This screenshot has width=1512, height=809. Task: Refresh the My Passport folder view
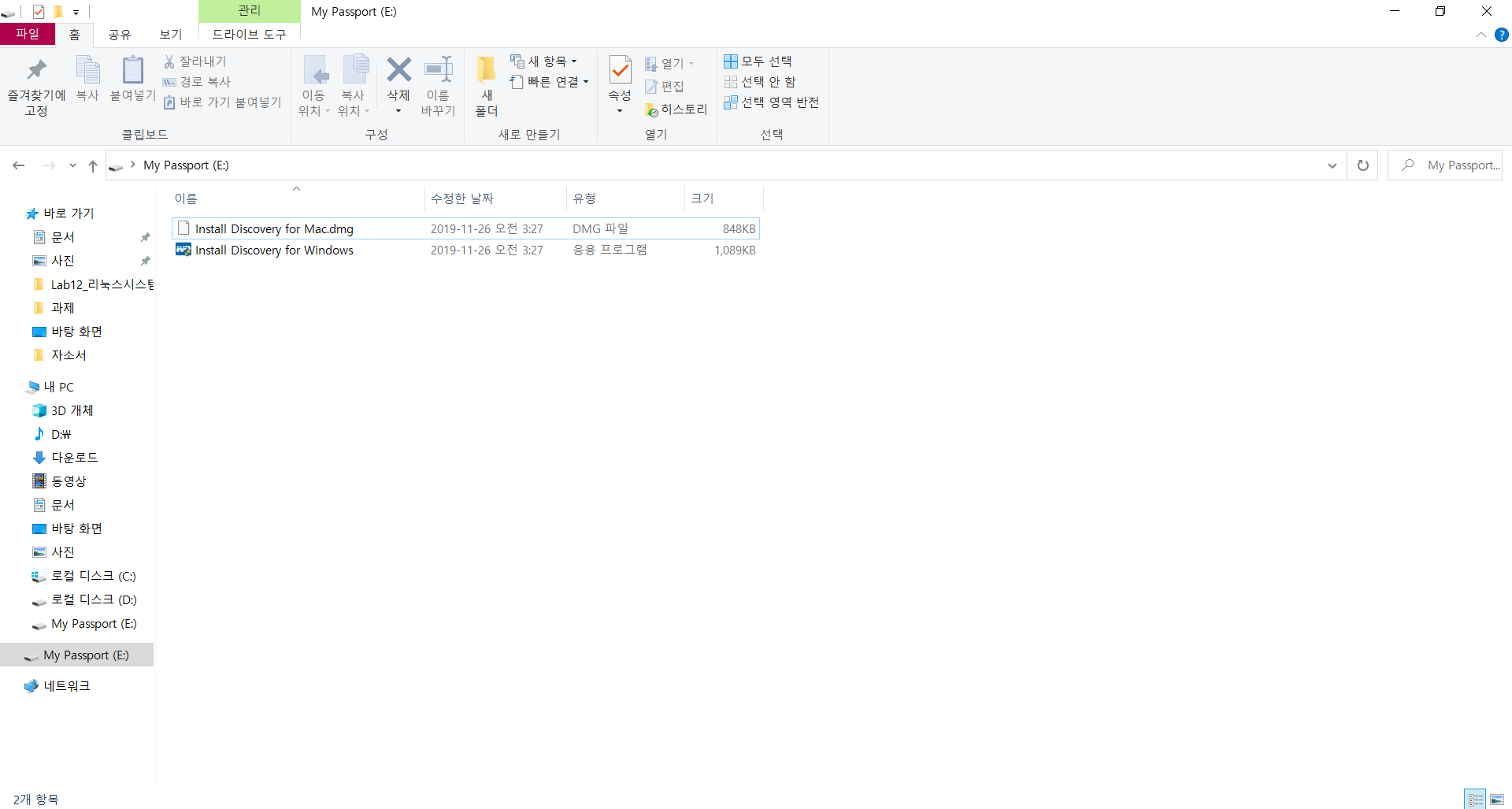[1362, 165]
